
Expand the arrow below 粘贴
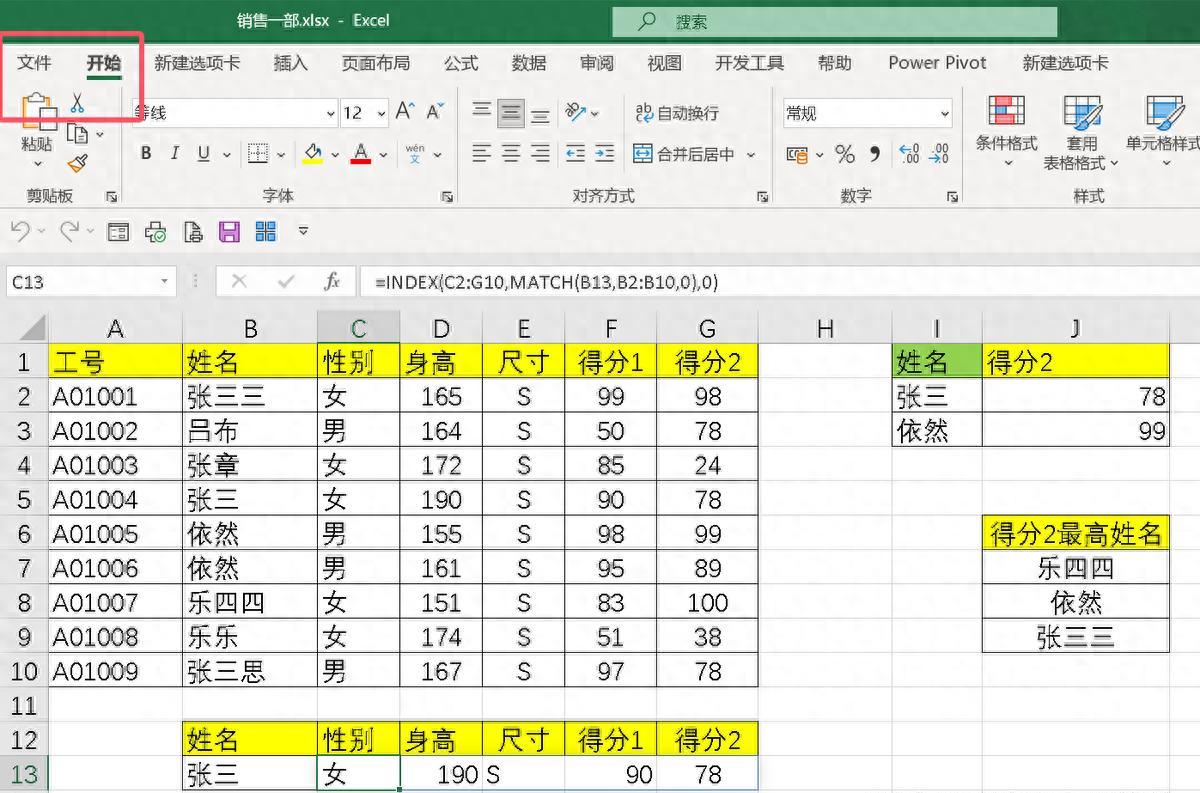[x=38, y=164]
